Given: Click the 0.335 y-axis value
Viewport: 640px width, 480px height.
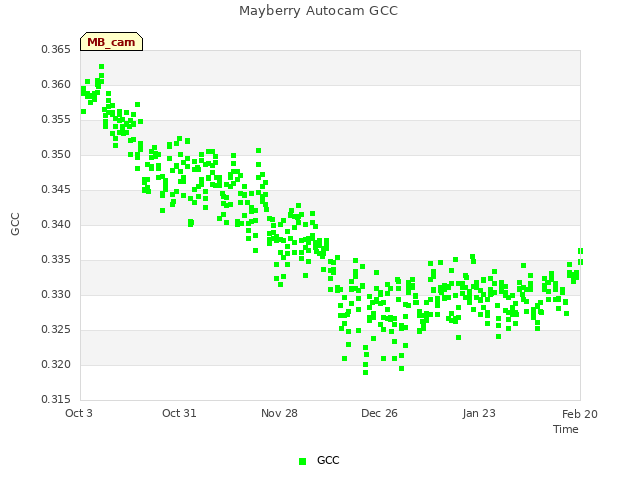Looking at the screenshot, I should pyautogui.click(x=56, y=260).
